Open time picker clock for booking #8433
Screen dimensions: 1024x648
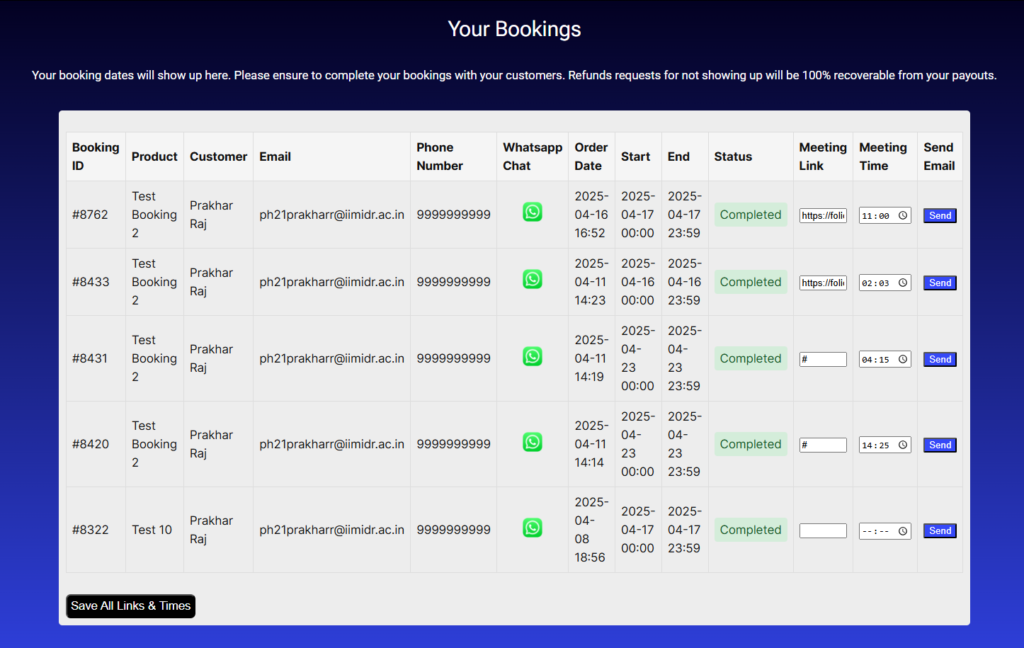click(x=903, y=283)
